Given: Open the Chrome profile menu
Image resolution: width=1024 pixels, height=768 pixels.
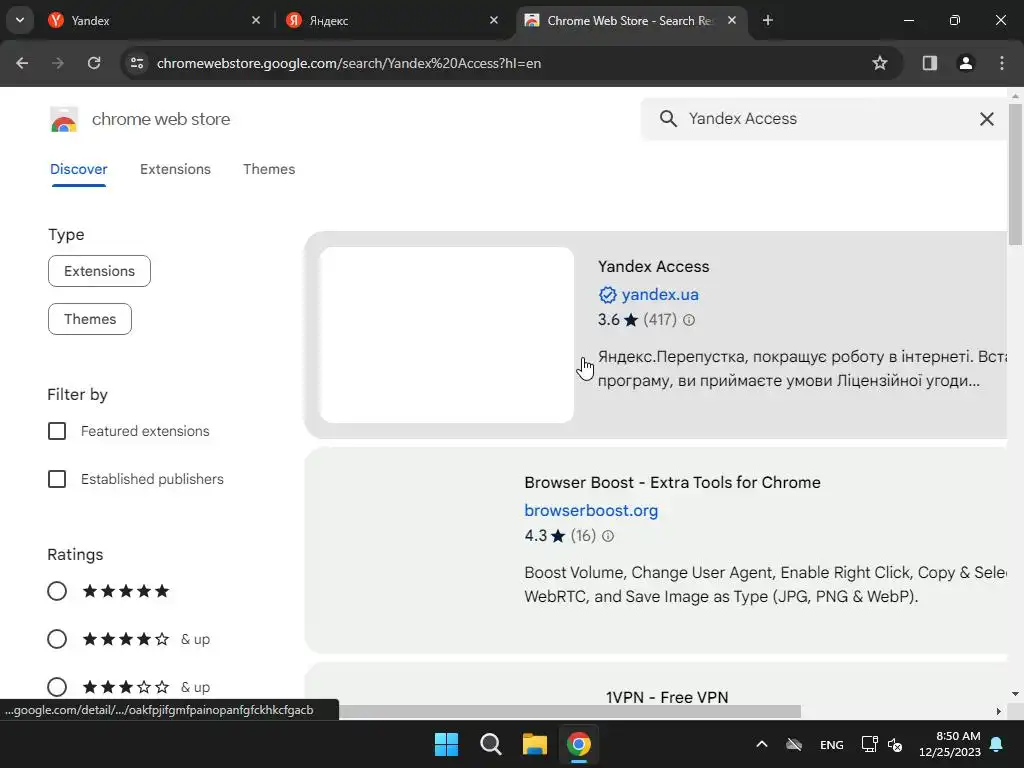Looking at the screenshot, I should coord(966,63).
